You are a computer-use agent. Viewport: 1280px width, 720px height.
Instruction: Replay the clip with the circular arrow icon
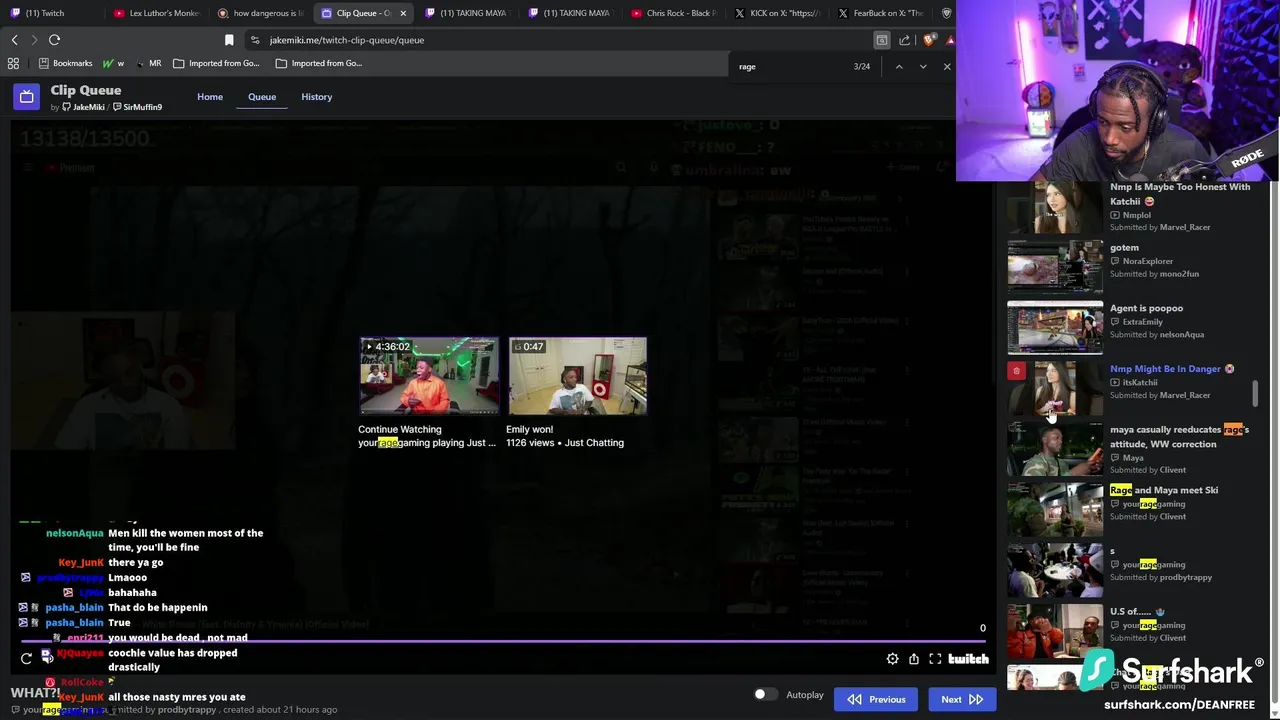click(26, 658)
